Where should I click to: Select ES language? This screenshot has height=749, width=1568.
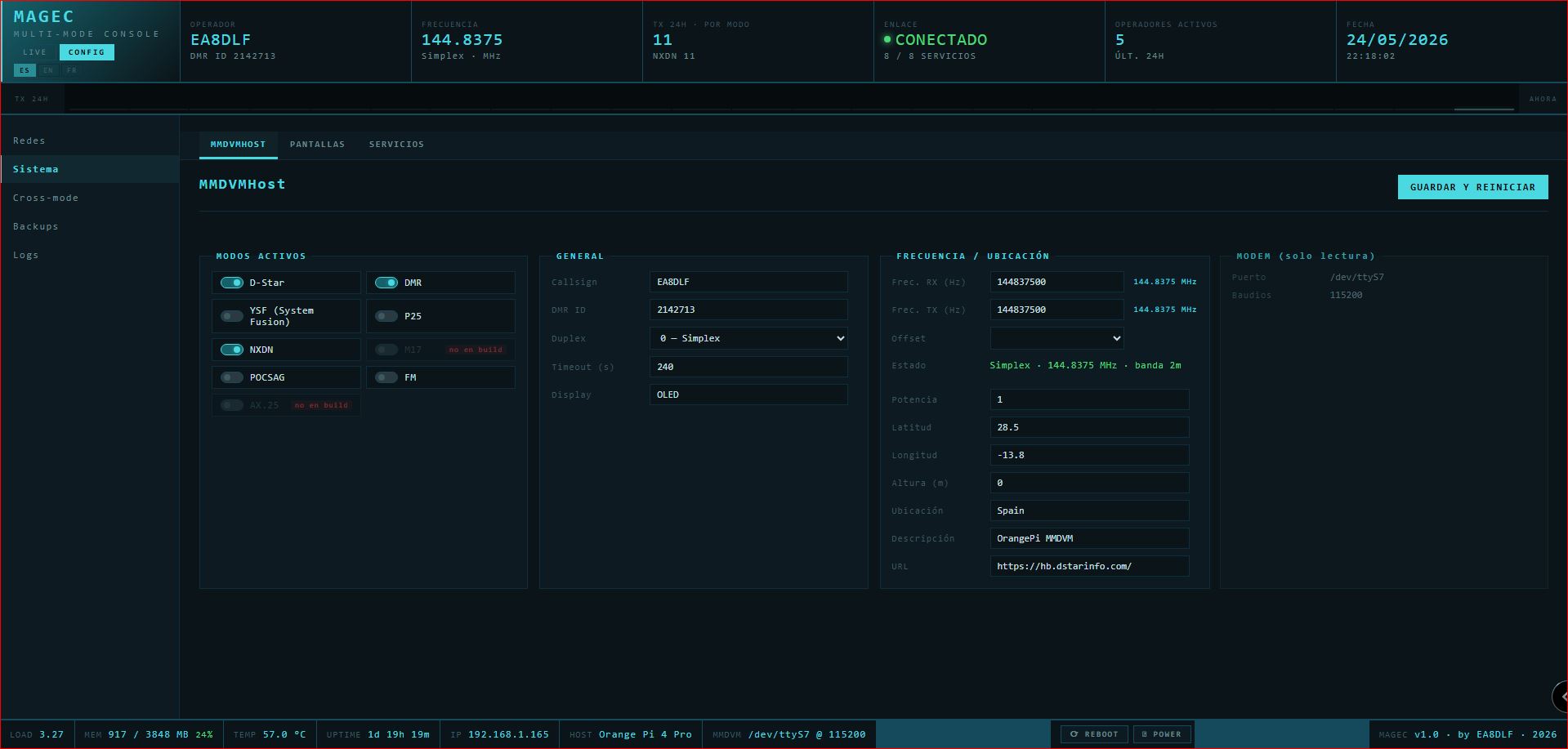(25, 71)
